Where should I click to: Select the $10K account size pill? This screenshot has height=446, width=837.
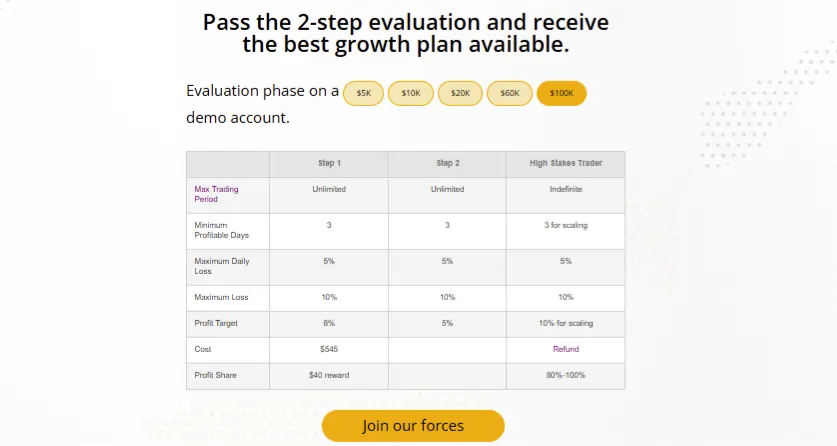[410, 93]
